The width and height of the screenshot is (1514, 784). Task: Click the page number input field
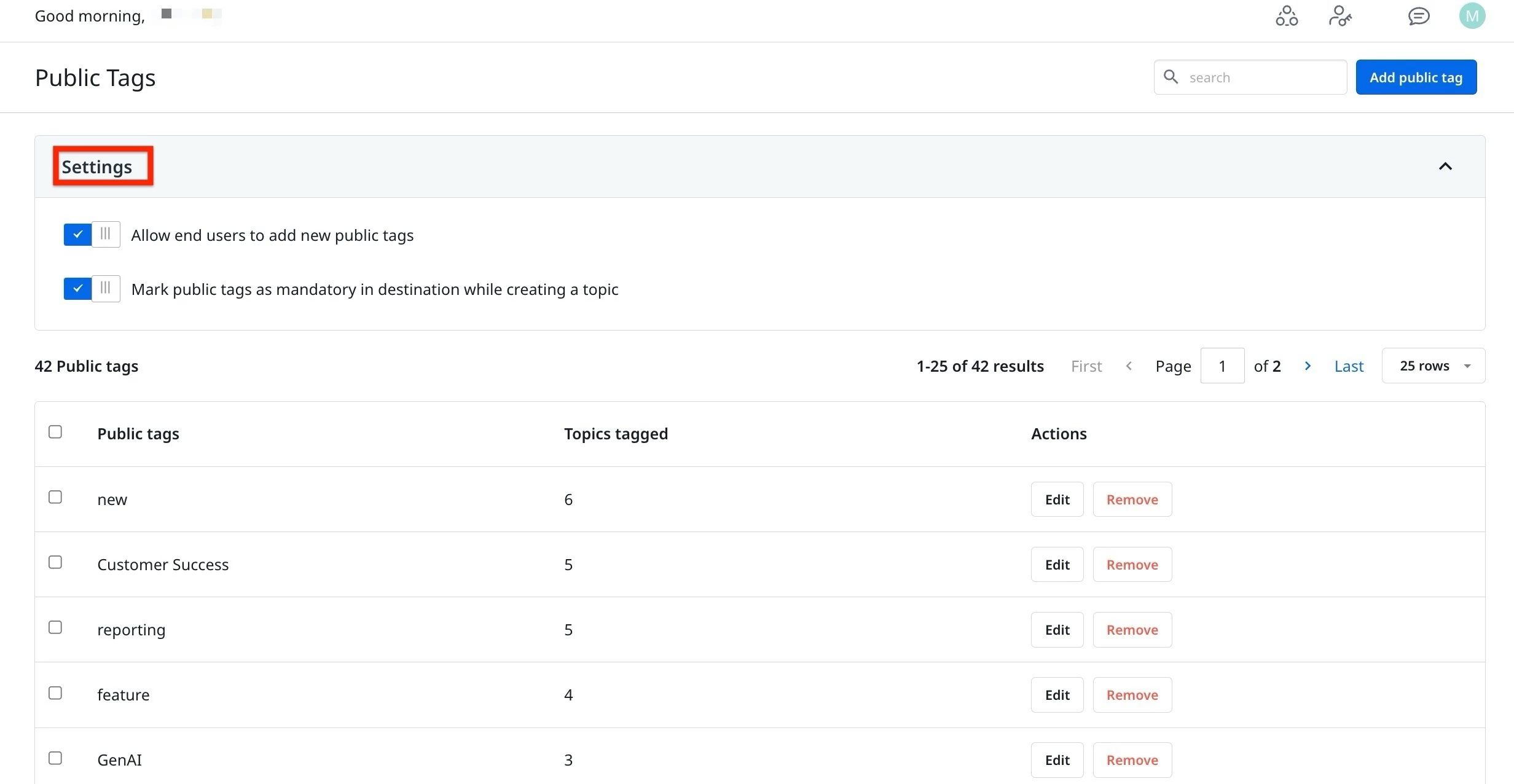pos(1222,366)
